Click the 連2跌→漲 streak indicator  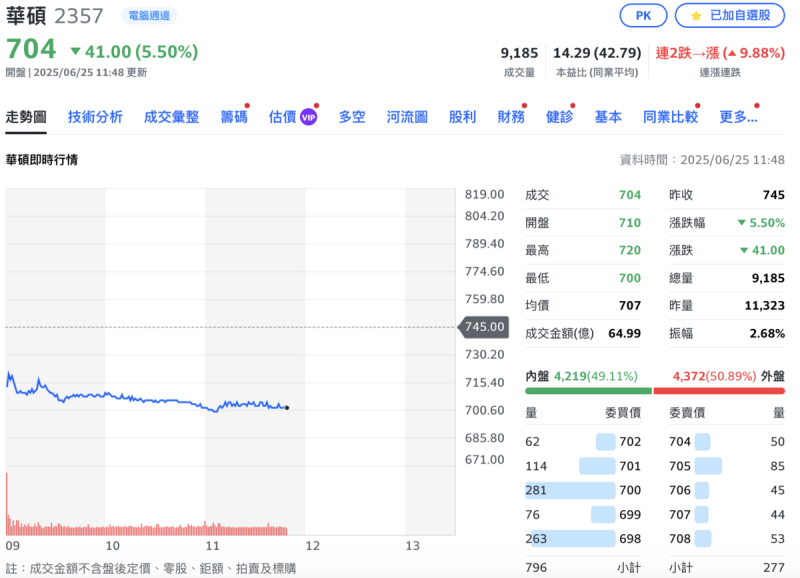point(720,53)
